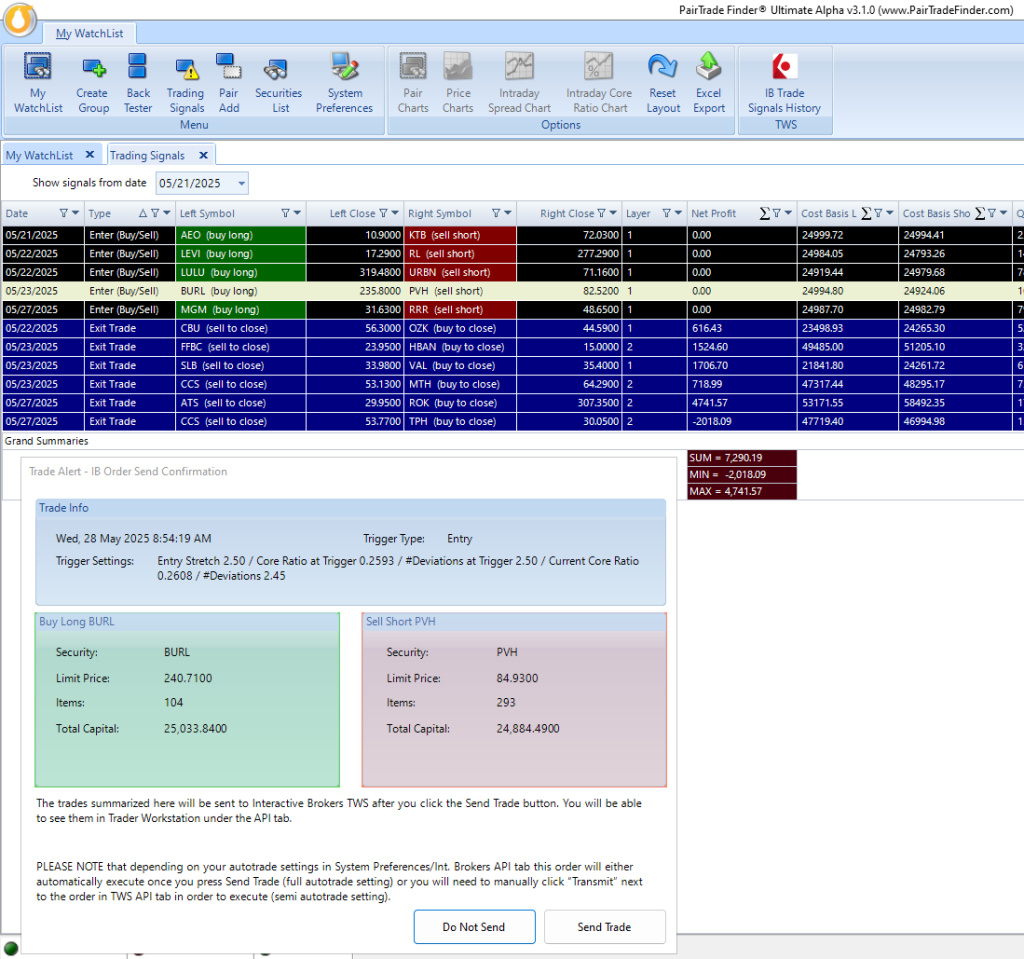1024x959 pixels.
Task: Launch the Back Tester
Action: tap(138, 83)
